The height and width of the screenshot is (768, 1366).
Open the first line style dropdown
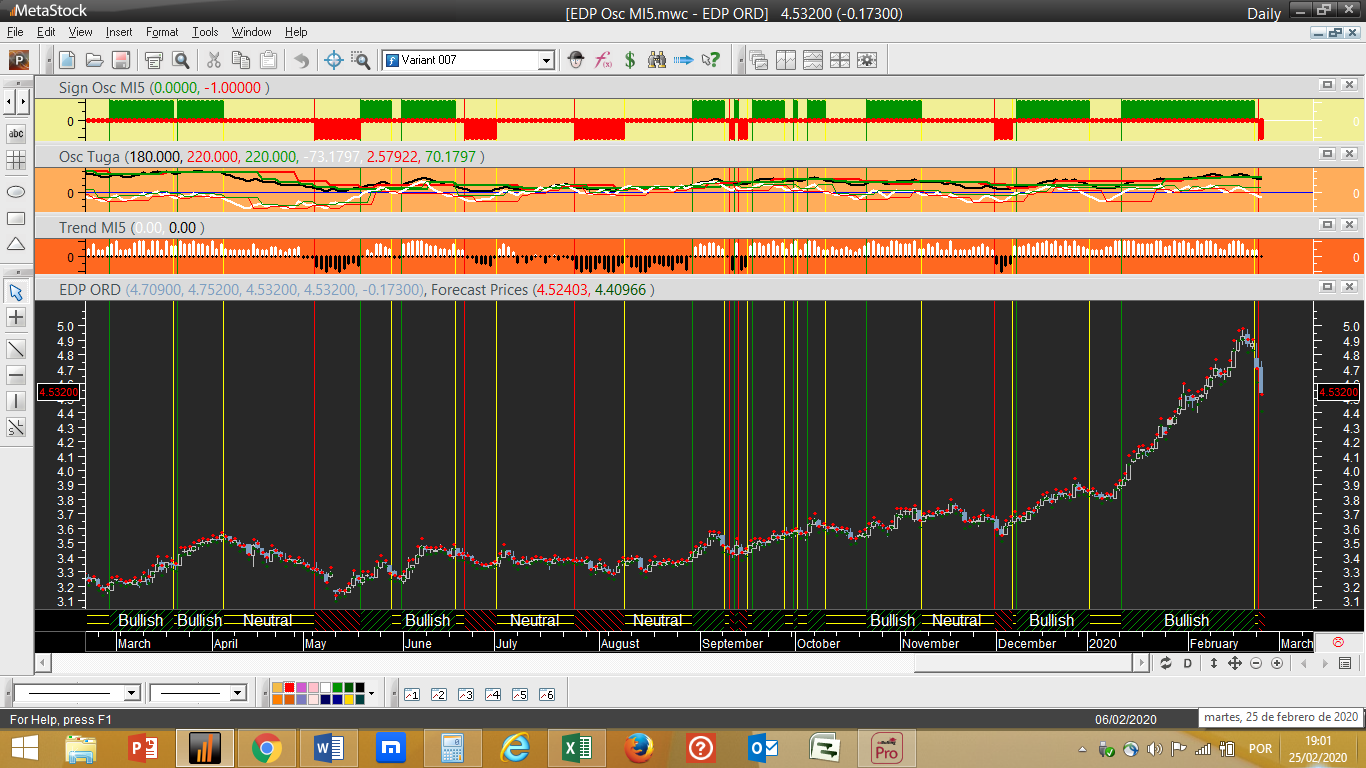(131, 693)
